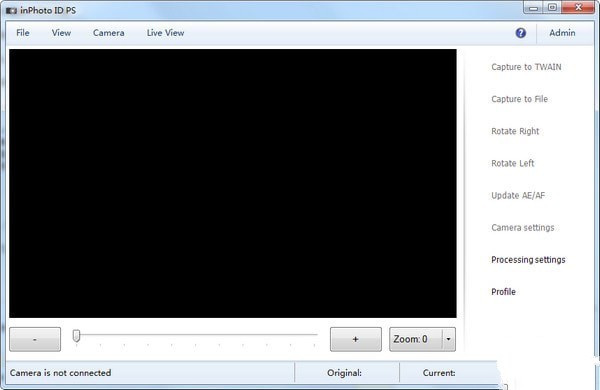Viewport: 600px width, 390px height.
Task: Open the Admin menu
Action: point(562,33)
